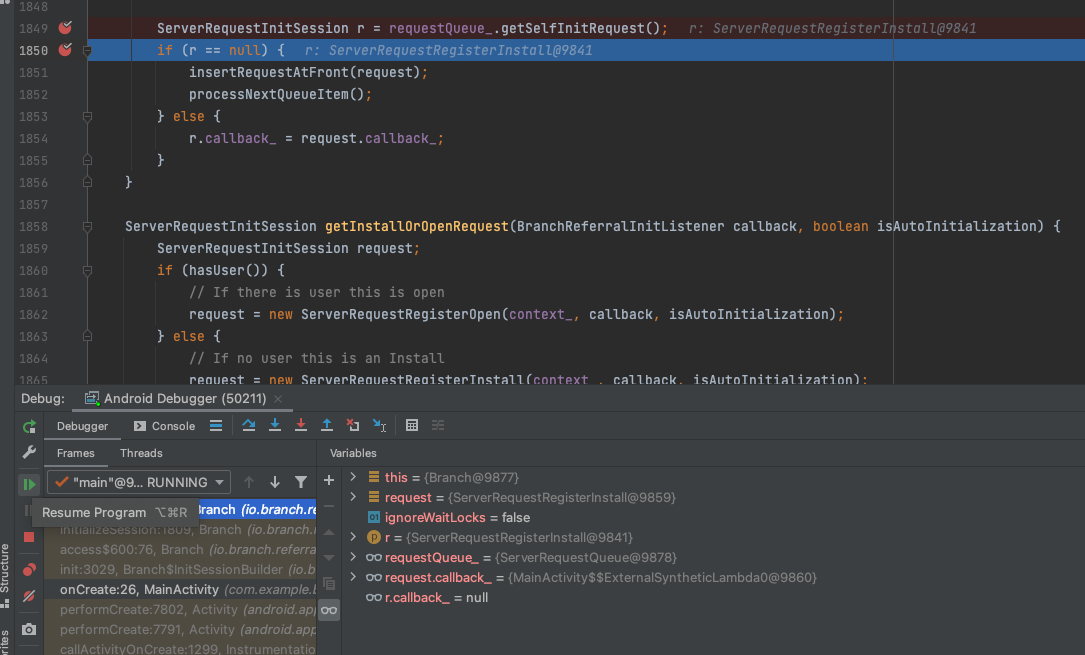Screen dimensions: 1085x655
Task: Toggle the watches glasses icon in the Variables panel
Action: click(329, 610)
